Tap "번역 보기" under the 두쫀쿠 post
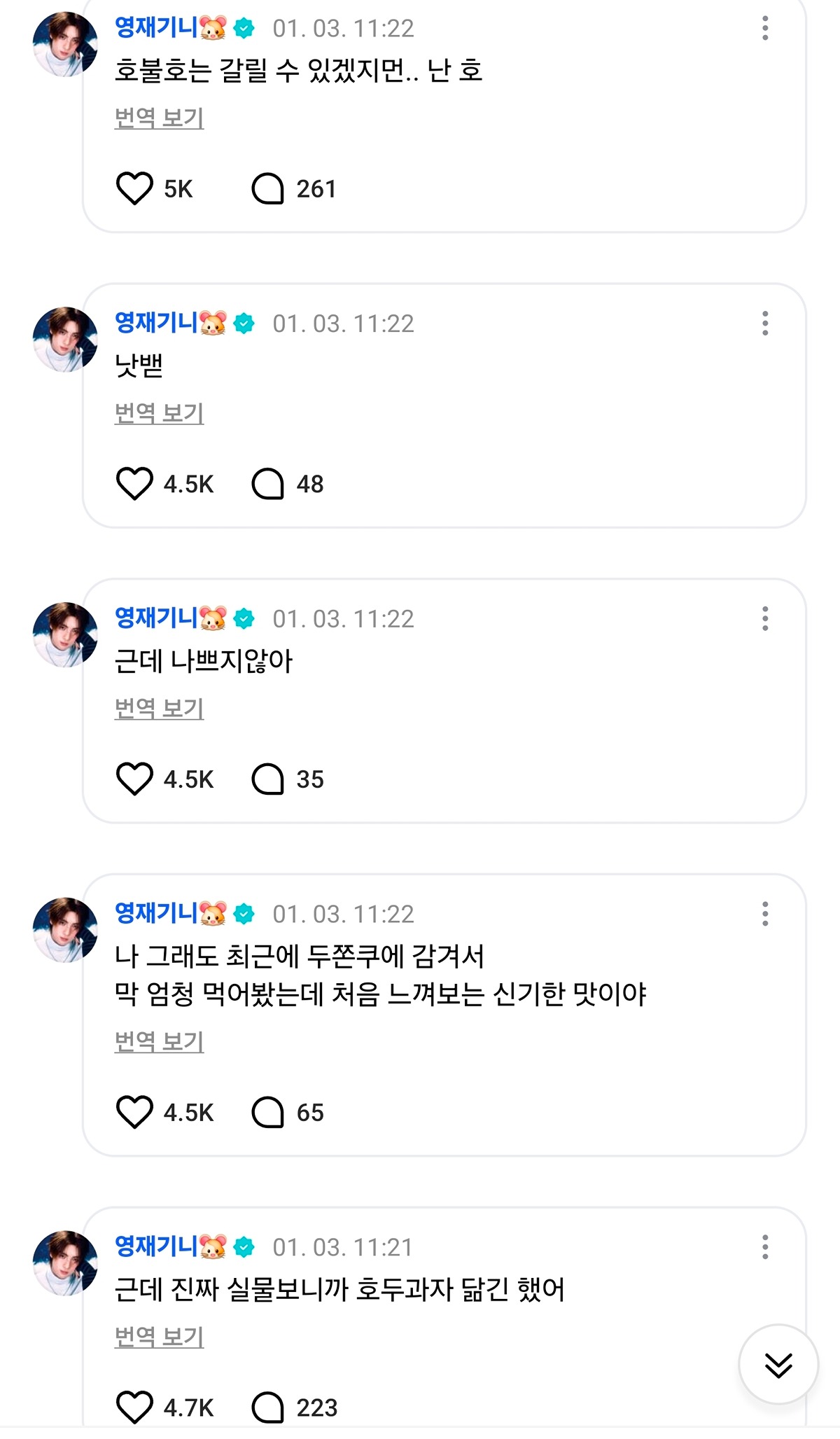840x1439 pixels. click(159, 1042)
